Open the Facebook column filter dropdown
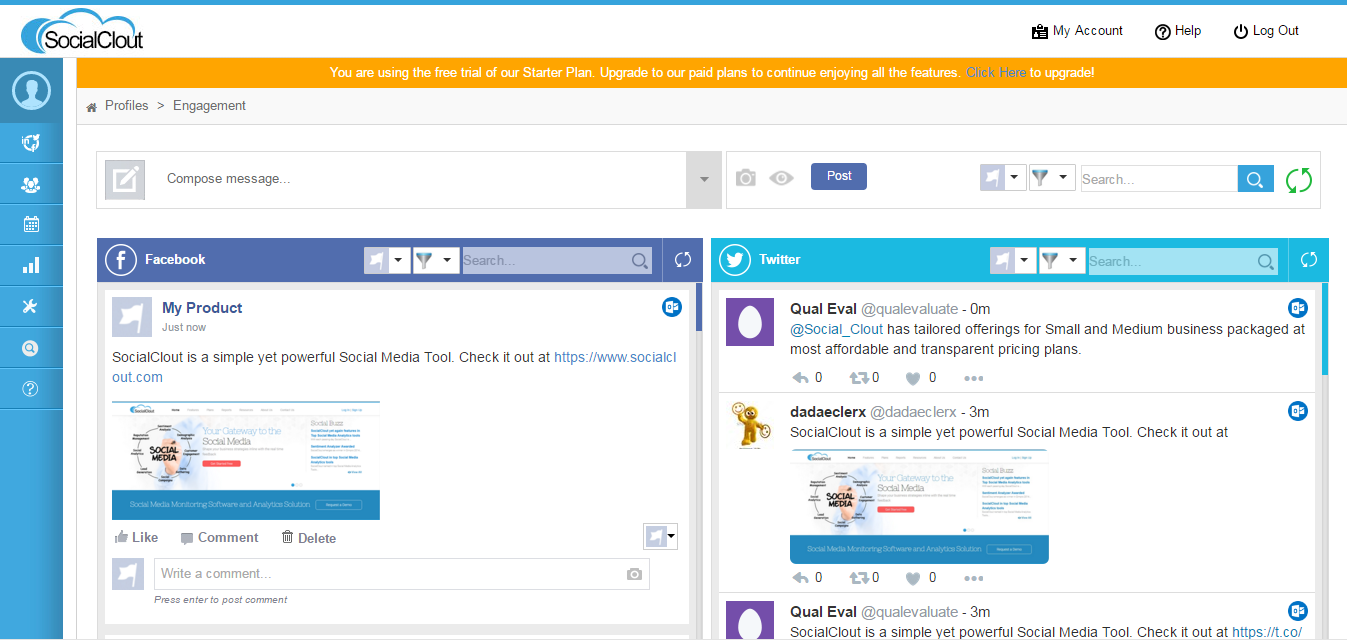The height and width of the screenshot is (640, 1347). point(435,260)
